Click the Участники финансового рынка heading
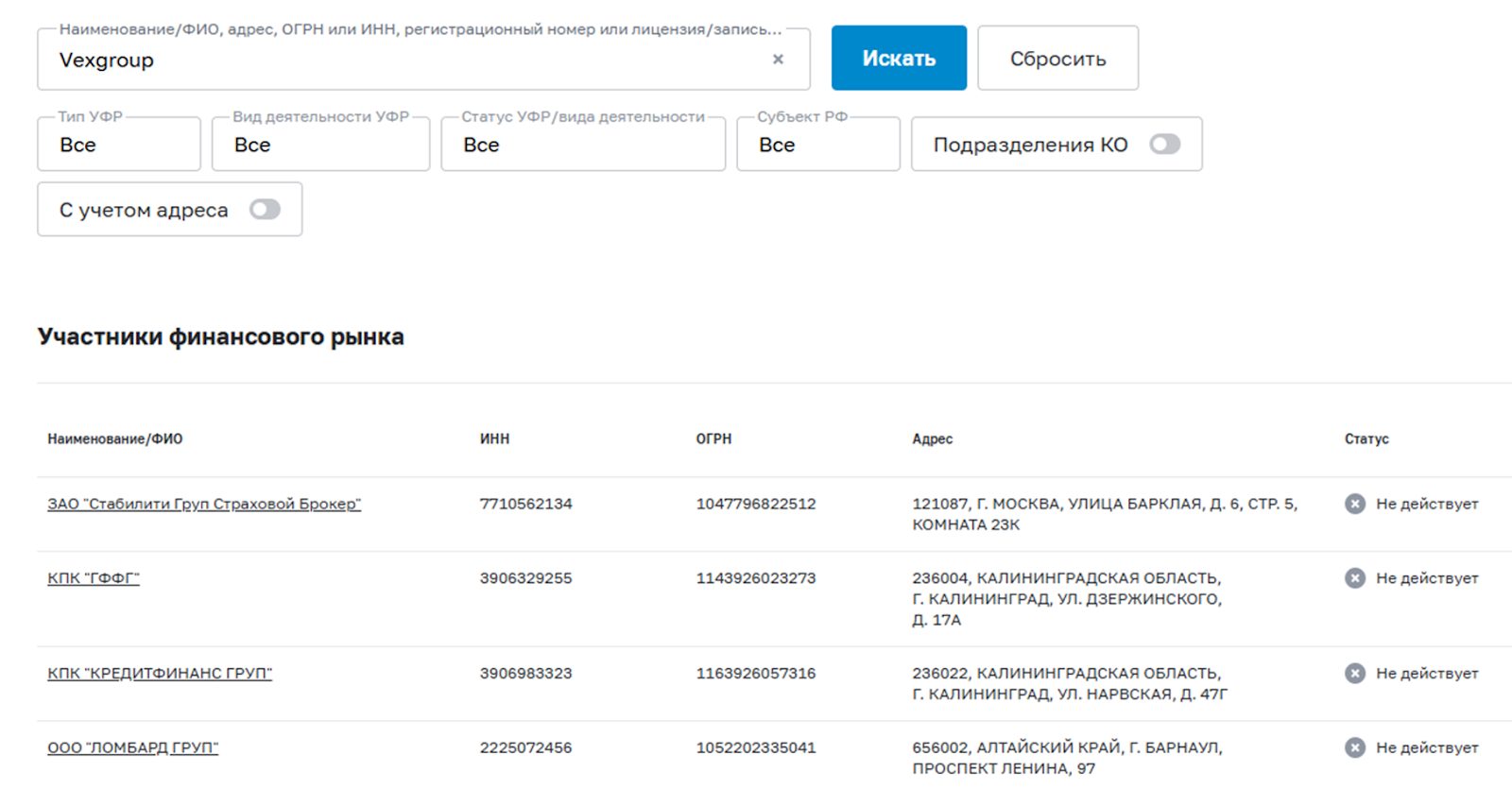The width and height of the screenshot is (1512, 789). [x=220, y=337]
